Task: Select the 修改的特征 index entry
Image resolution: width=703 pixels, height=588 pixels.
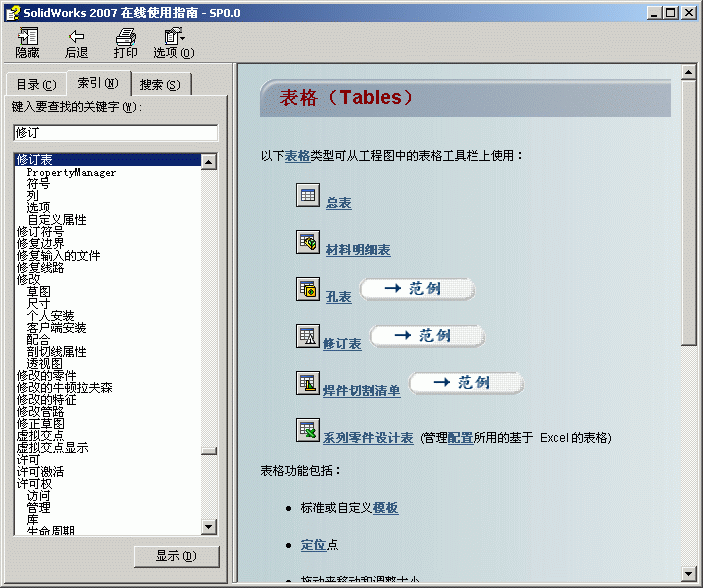Action: (x=46, y=400)
